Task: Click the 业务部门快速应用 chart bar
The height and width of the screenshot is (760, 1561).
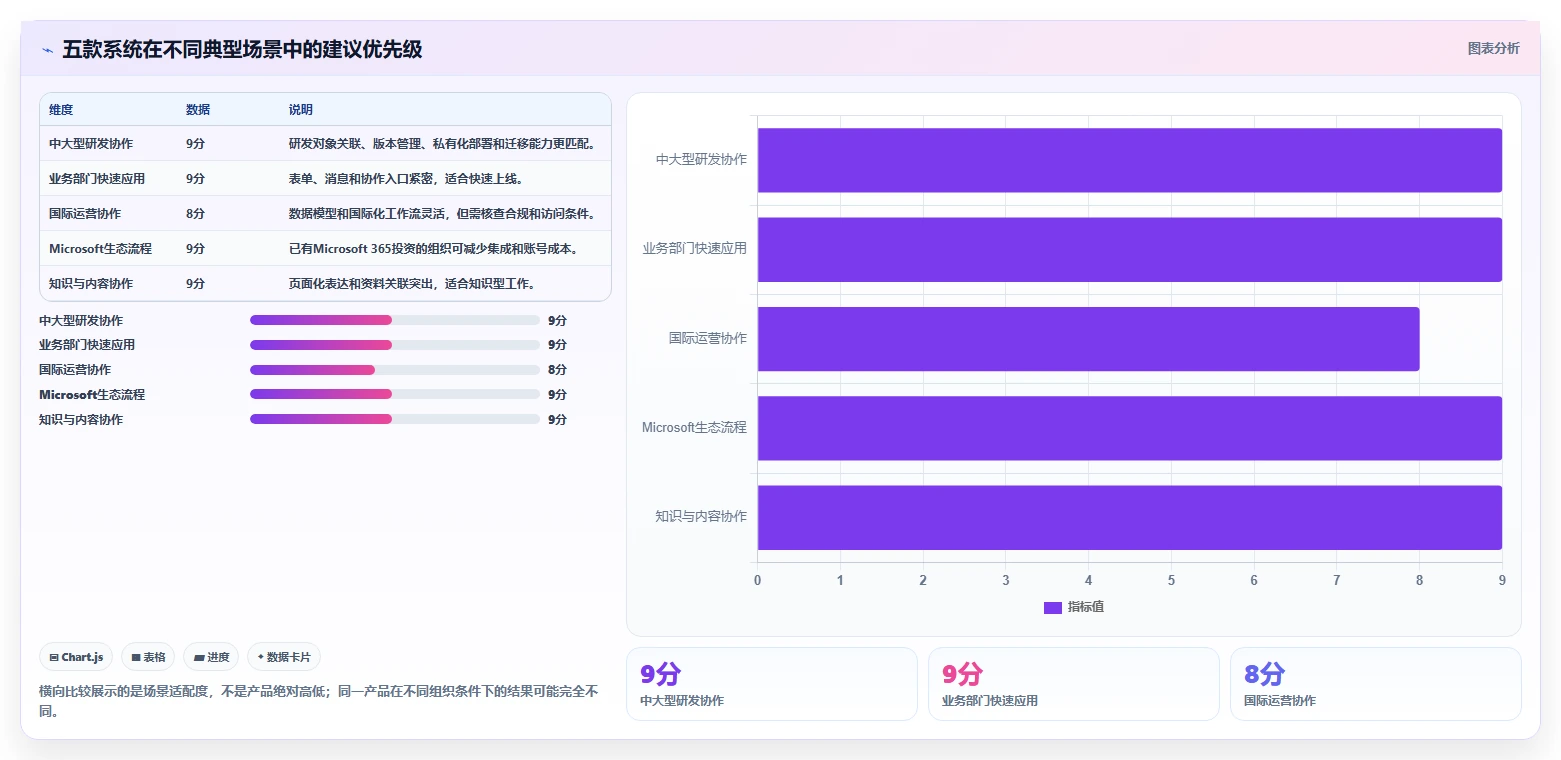Action: [x=1129, y=249]
